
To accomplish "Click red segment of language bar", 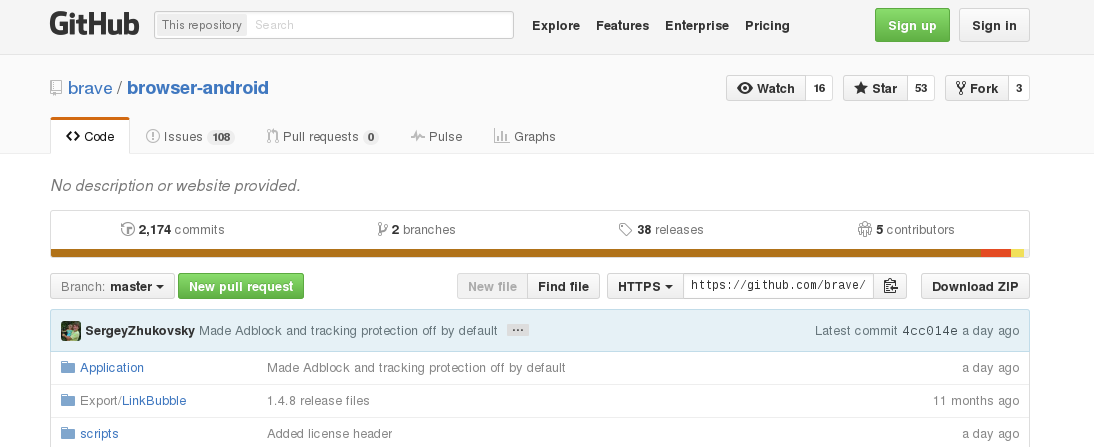I will point(996,253).
